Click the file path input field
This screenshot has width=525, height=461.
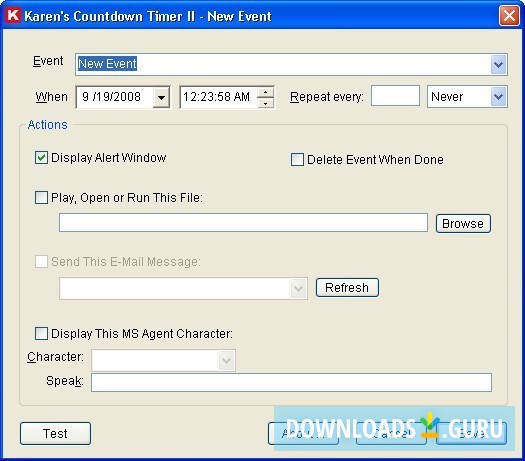click(x=243, y=222)
